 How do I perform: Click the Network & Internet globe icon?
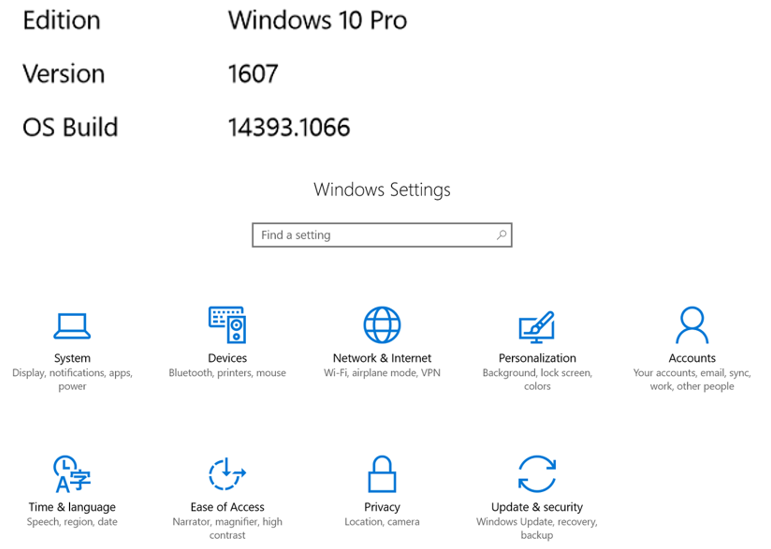(382, 325)
